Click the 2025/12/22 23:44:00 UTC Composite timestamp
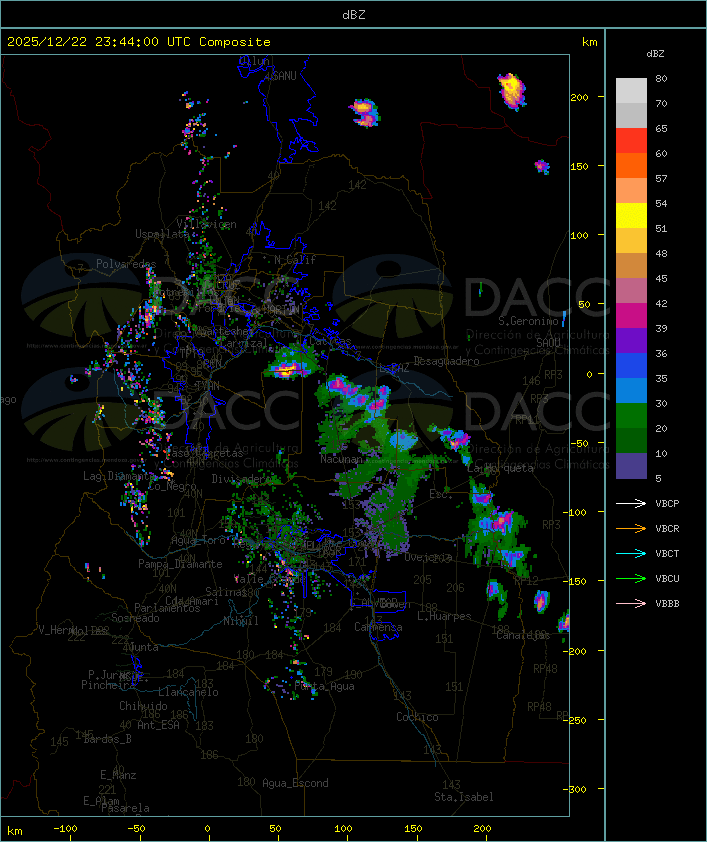 point(139,42)
